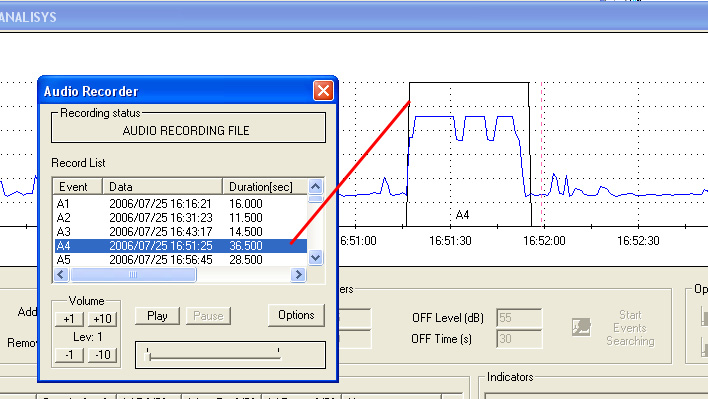708x399 pixels.
Task: Select record A5 in the Record List
Action: tap(181, 260)
